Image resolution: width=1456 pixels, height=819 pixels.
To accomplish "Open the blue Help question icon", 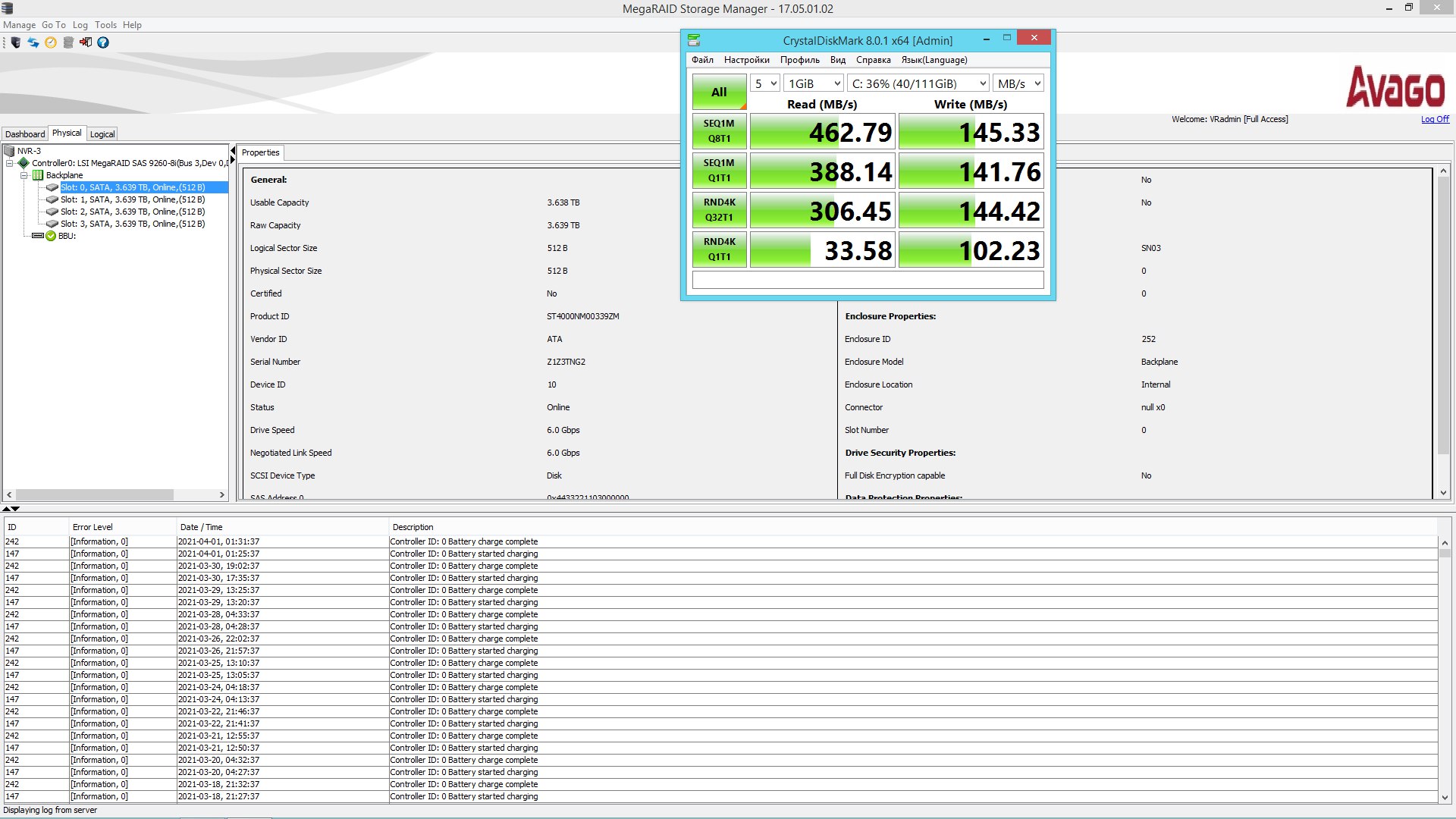I will coord(103,42).
